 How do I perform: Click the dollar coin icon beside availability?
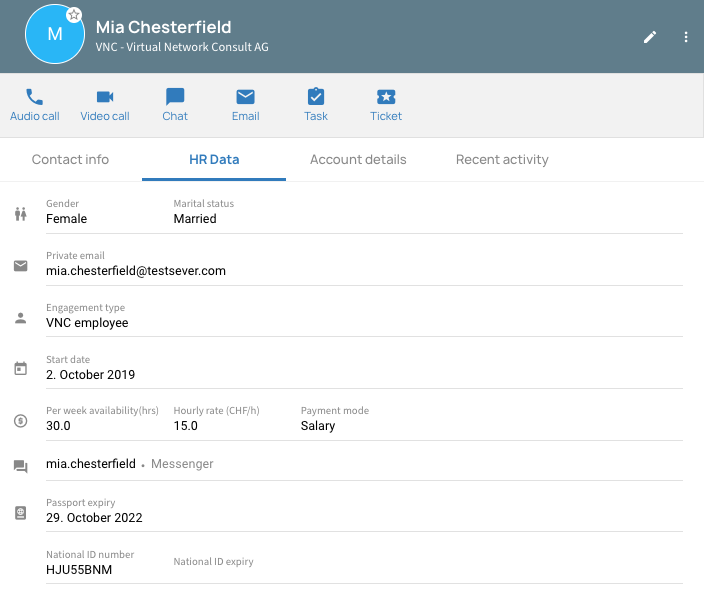point(20,421)
